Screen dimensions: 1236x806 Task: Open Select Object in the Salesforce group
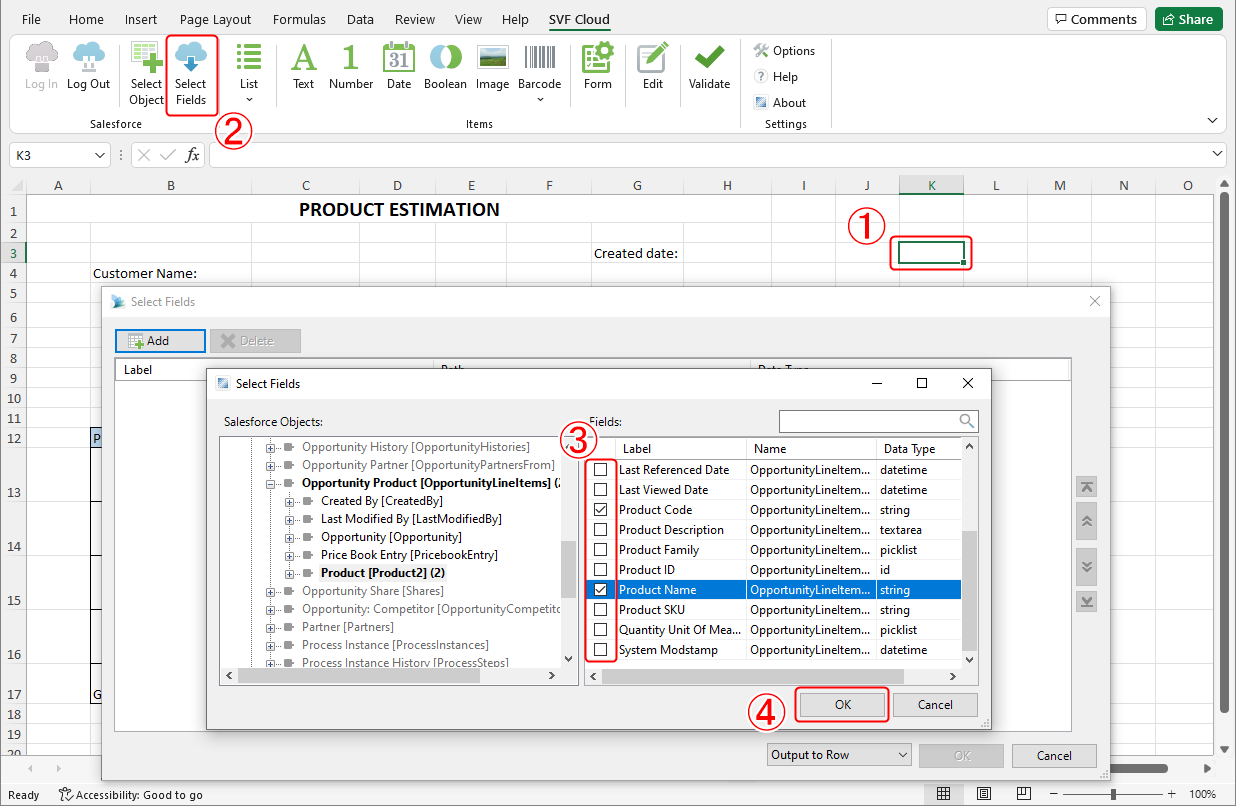pyautogui.click(x=146, y=72)
